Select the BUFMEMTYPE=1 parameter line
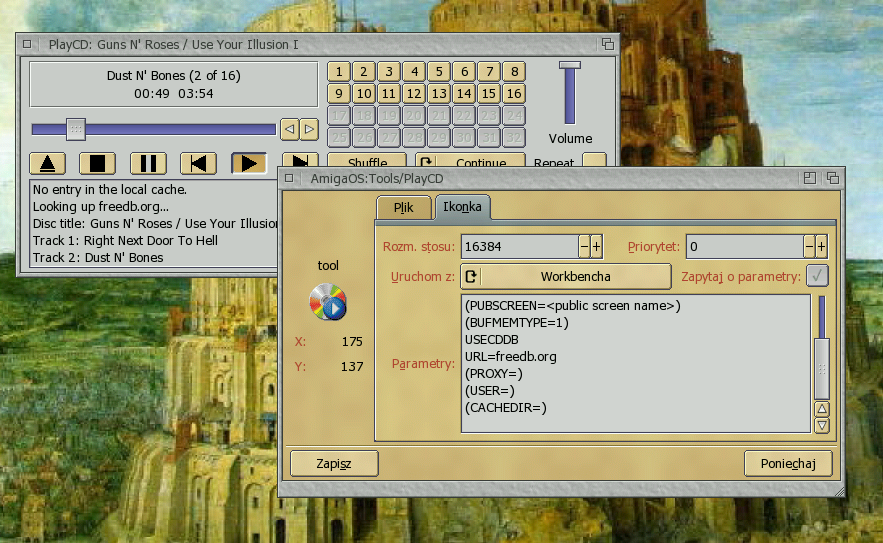 tap(517, 323)
